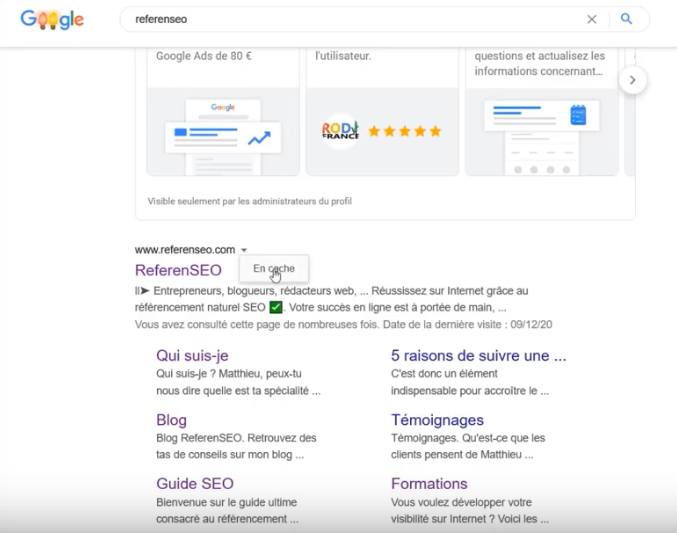Click the Entrepreneurs, blogueurs, rédacteurs web snippet

331,299
